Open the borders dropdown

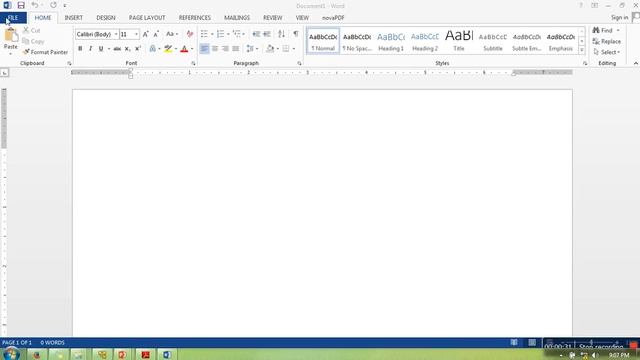point(293,49)
